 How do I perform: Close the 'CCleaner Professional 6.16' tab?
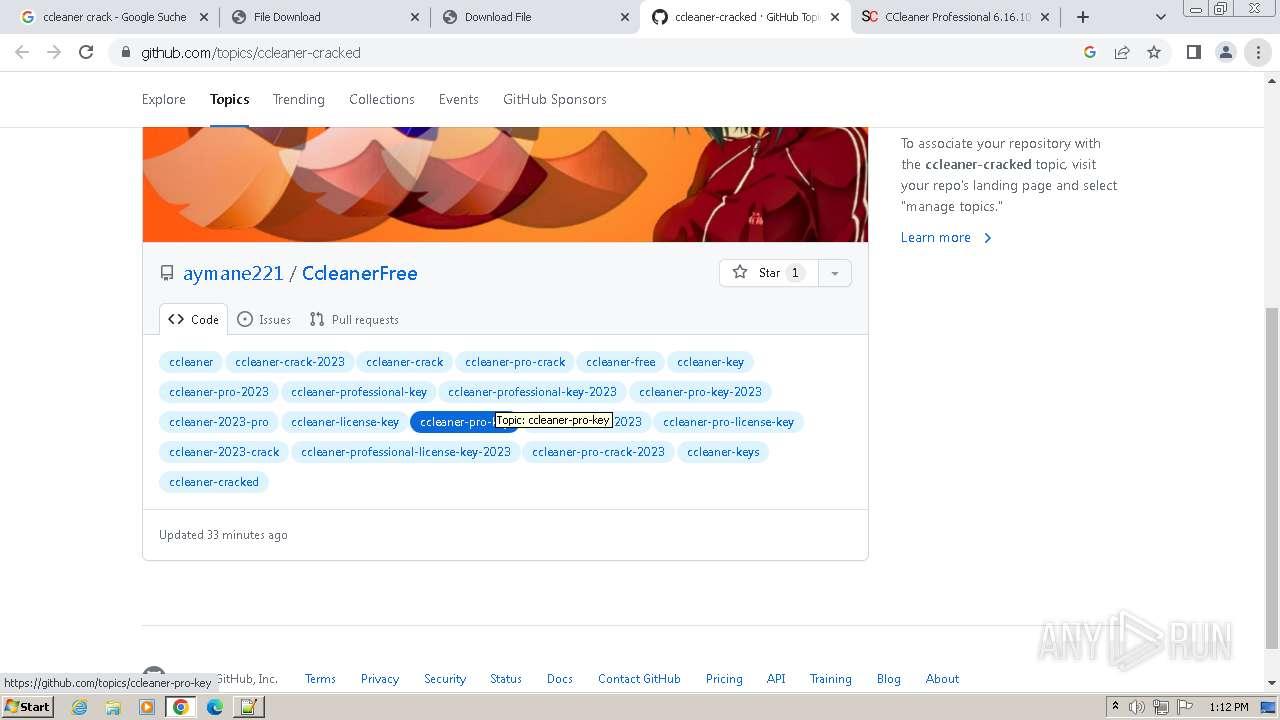coord(1045,17)
